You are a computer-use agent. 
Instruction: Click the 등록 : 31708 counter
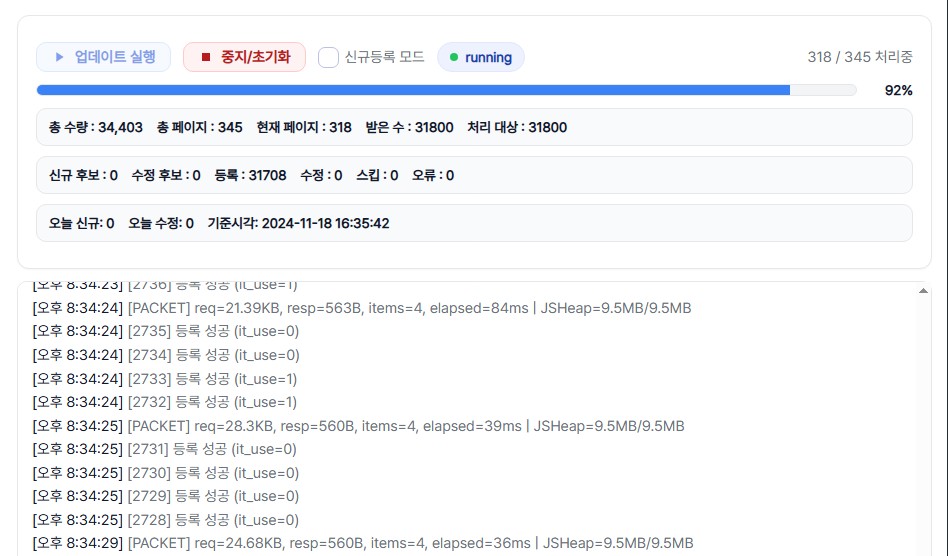250,175
